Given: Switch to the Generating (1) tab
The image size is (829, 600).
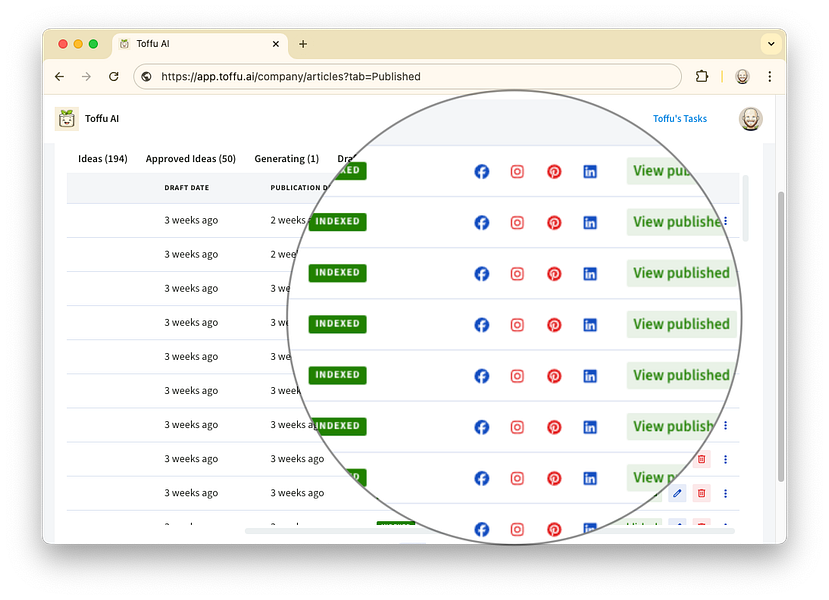Looking at the screenshot, I should click(287, 159).
